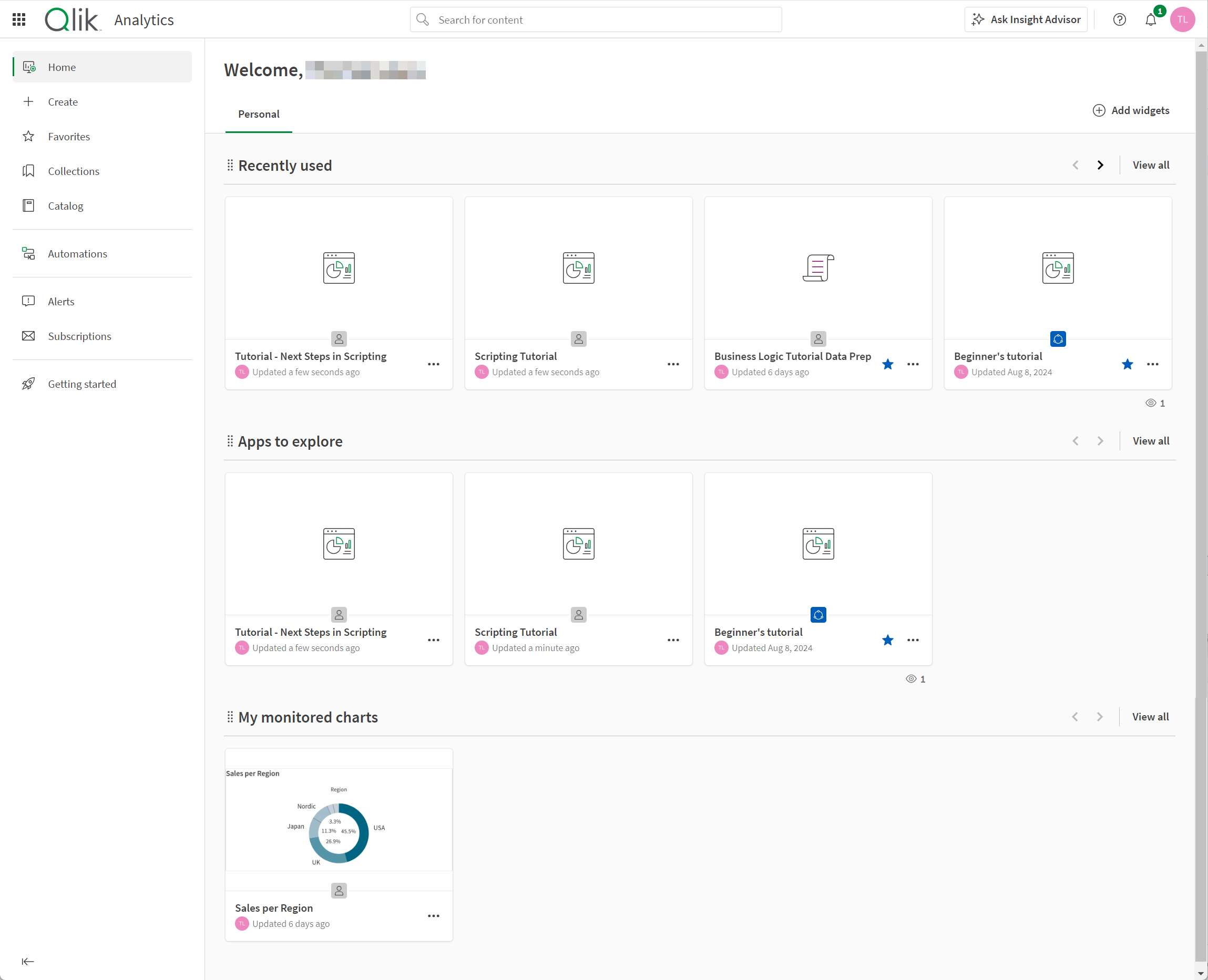Expand My monitored charts view all
Screen dimensions: 1208x980
[1150, 717]
